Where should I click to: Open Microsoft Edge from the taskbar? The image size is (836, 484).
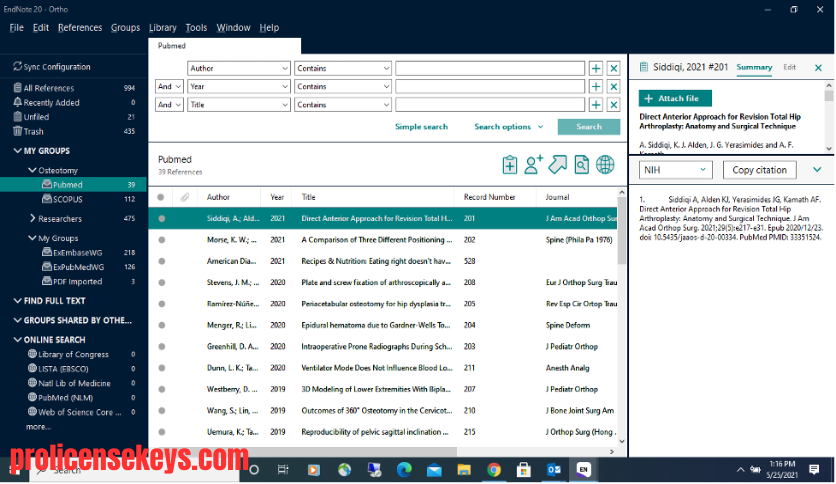404,470
